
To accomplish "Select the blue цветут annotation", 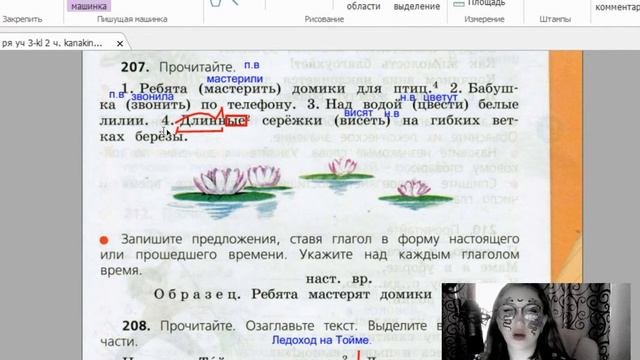I will 440,97.
